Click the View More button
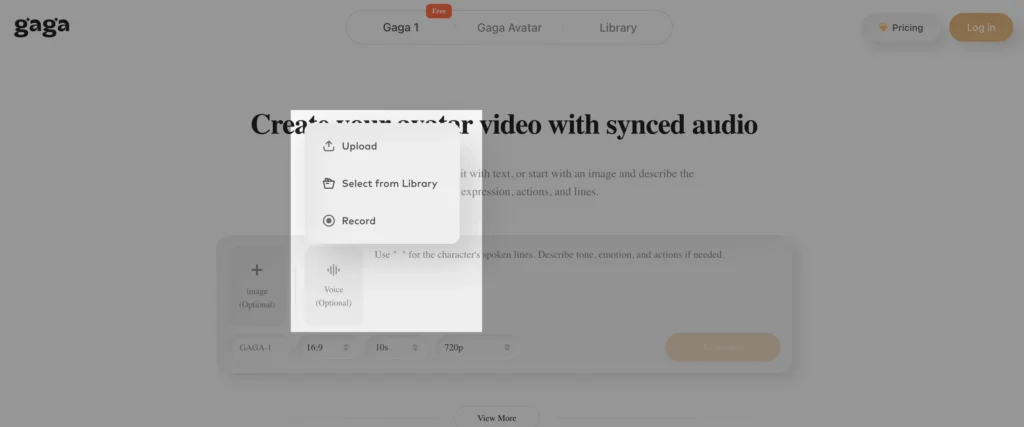1024x427 pixels. click(x=496, y=418)
